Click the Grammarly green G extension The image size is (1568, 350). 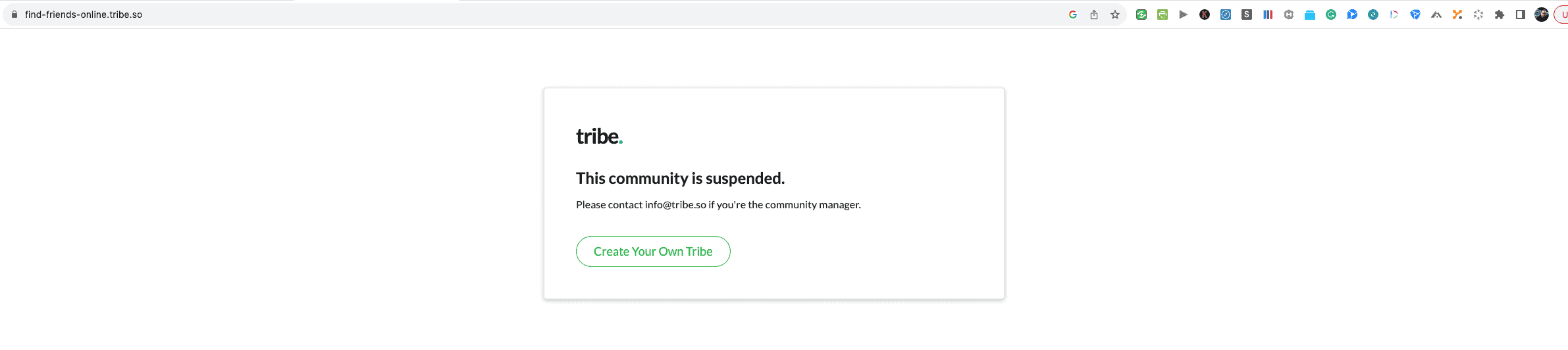1331,15
